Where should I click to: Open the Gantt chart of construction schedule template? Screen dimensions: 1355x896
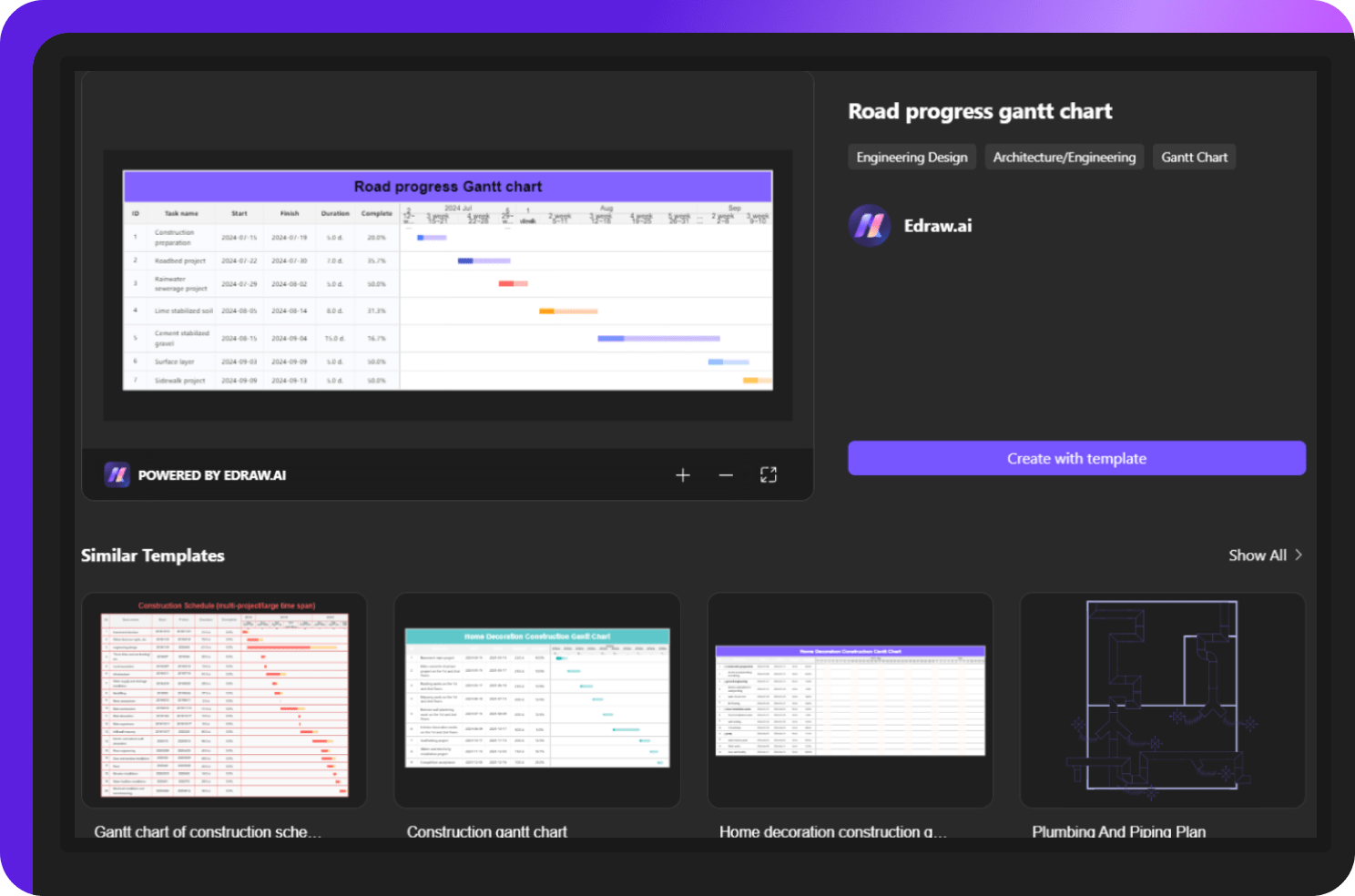coord(223,700)
